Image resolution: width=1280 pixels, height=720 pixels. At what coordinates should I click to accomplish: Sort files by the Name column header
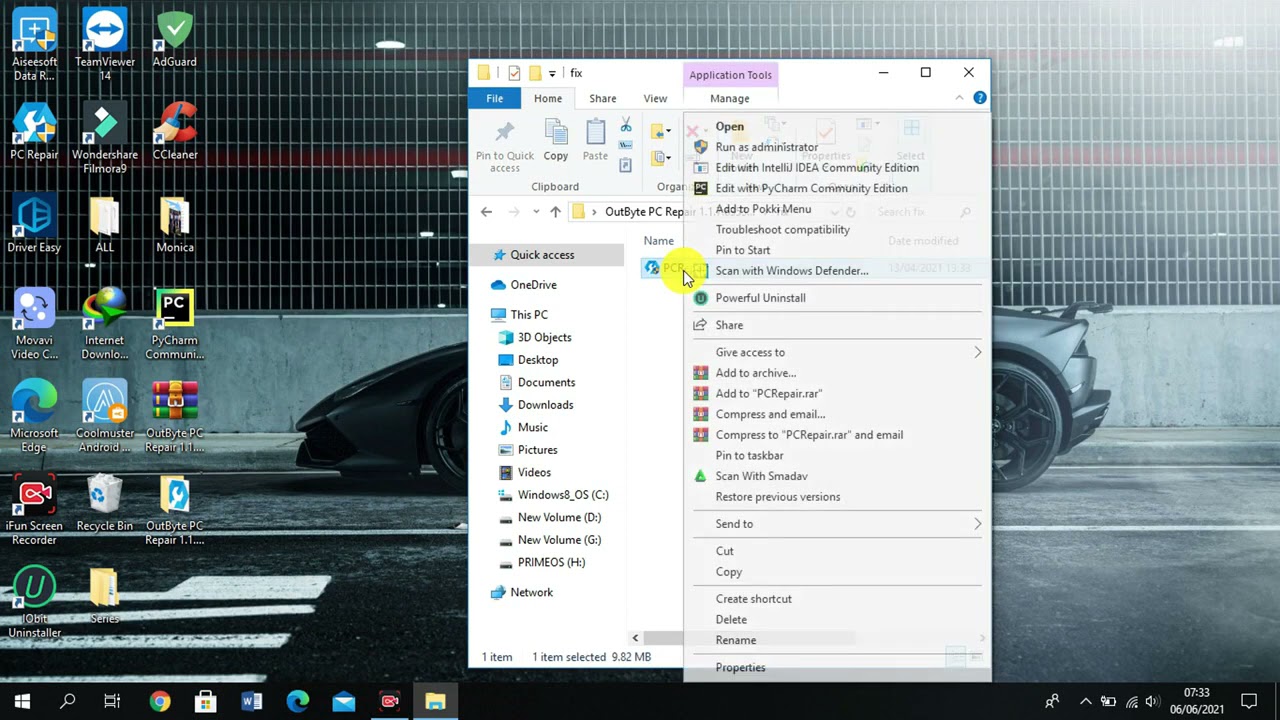659,241
